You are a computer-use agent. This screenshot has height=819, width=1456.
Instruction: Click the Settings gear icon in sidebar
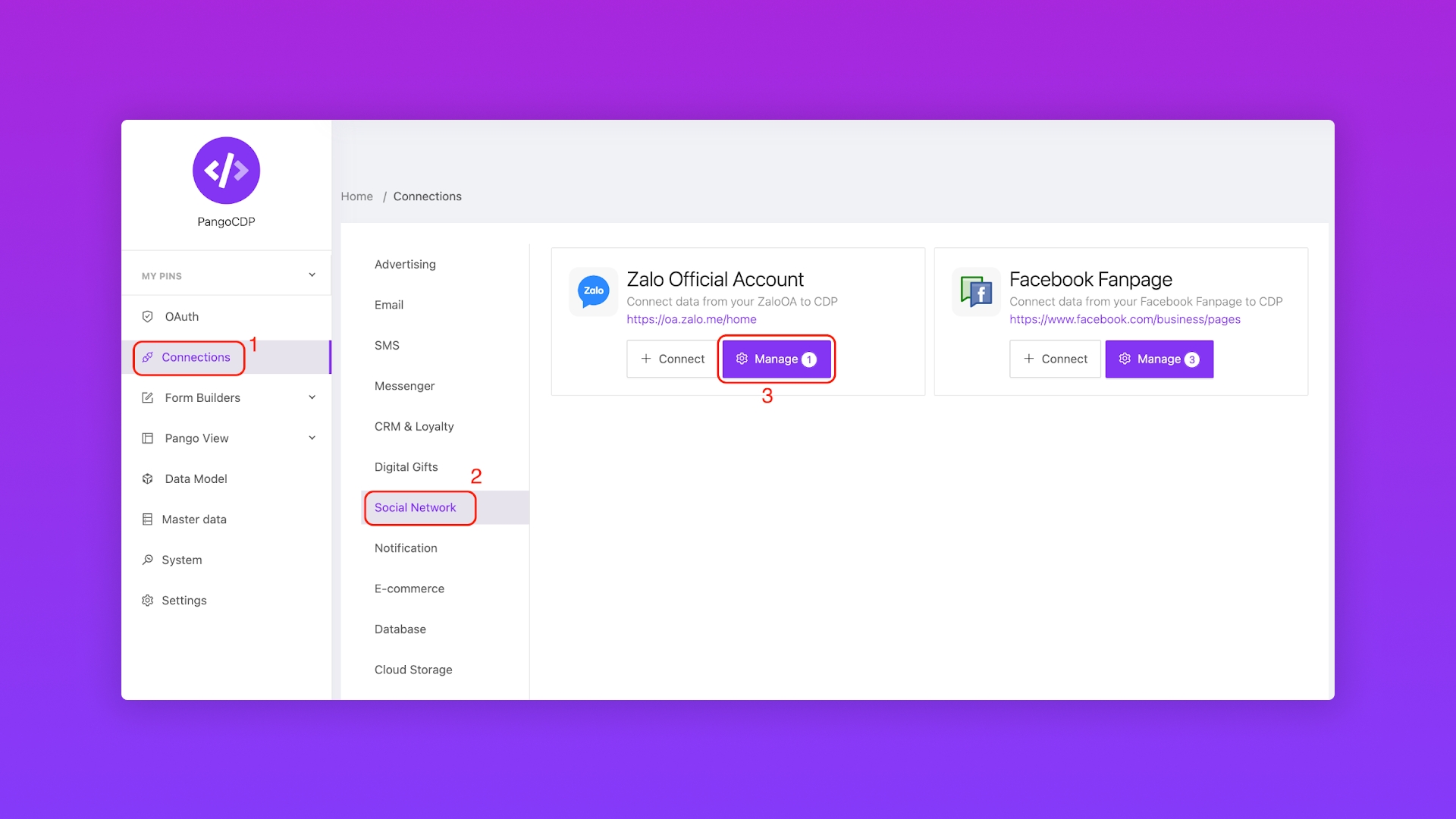148,601
